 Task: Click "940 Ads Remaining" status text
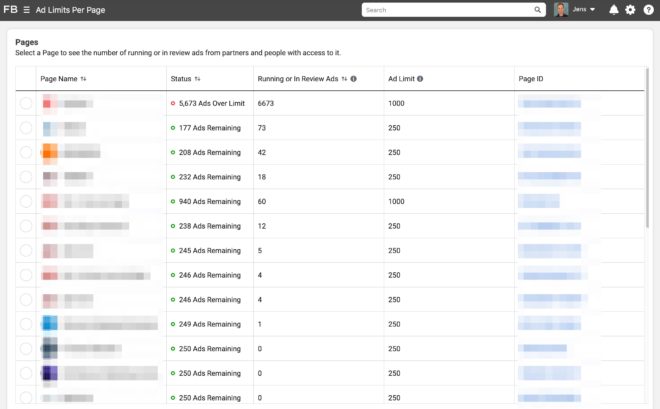coord(210,201)
